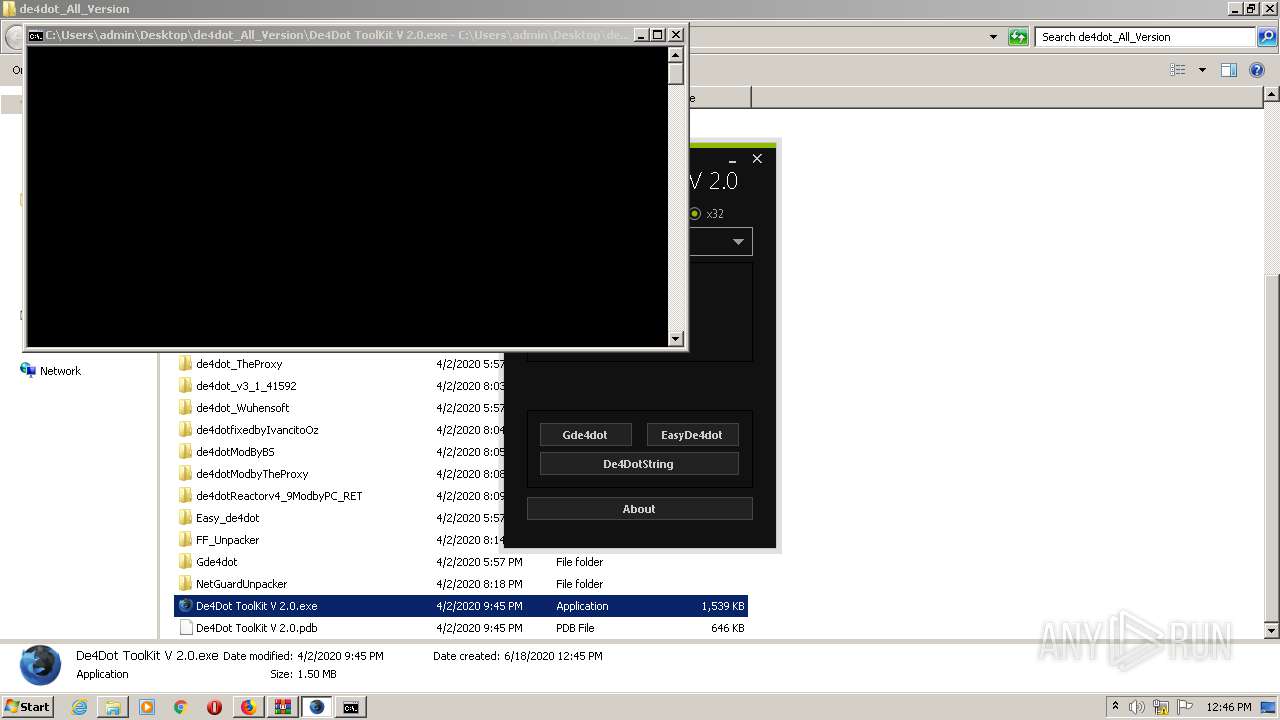Click the Action Center flag icon

click(x=1183, y=707)
